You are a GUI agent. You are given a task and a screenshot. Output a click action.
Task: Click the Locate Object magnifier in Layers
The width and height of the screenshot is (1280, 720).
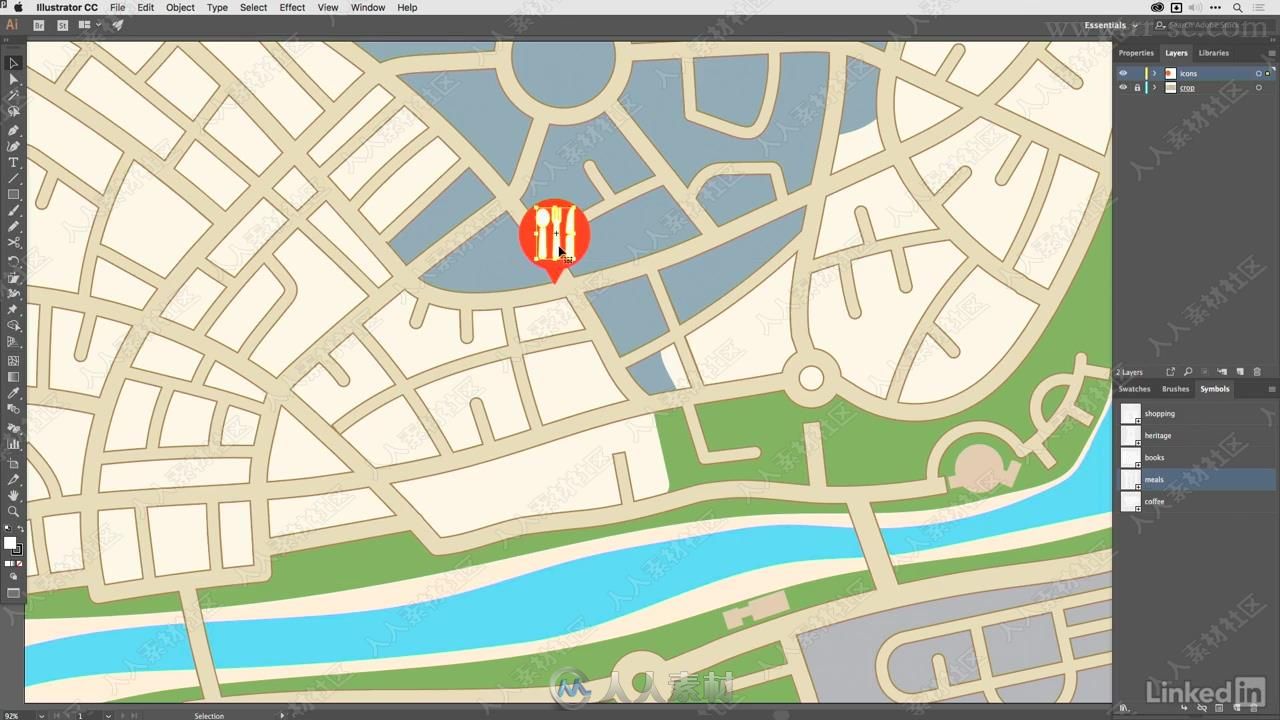[1188, 372]
